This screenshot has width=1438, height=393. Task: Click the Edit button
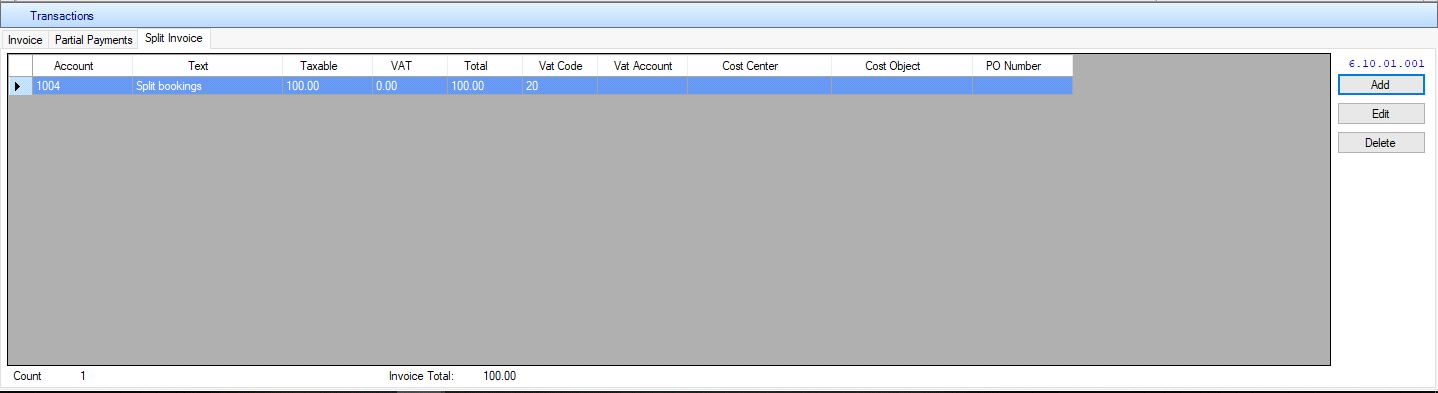tap(1381, 114)
